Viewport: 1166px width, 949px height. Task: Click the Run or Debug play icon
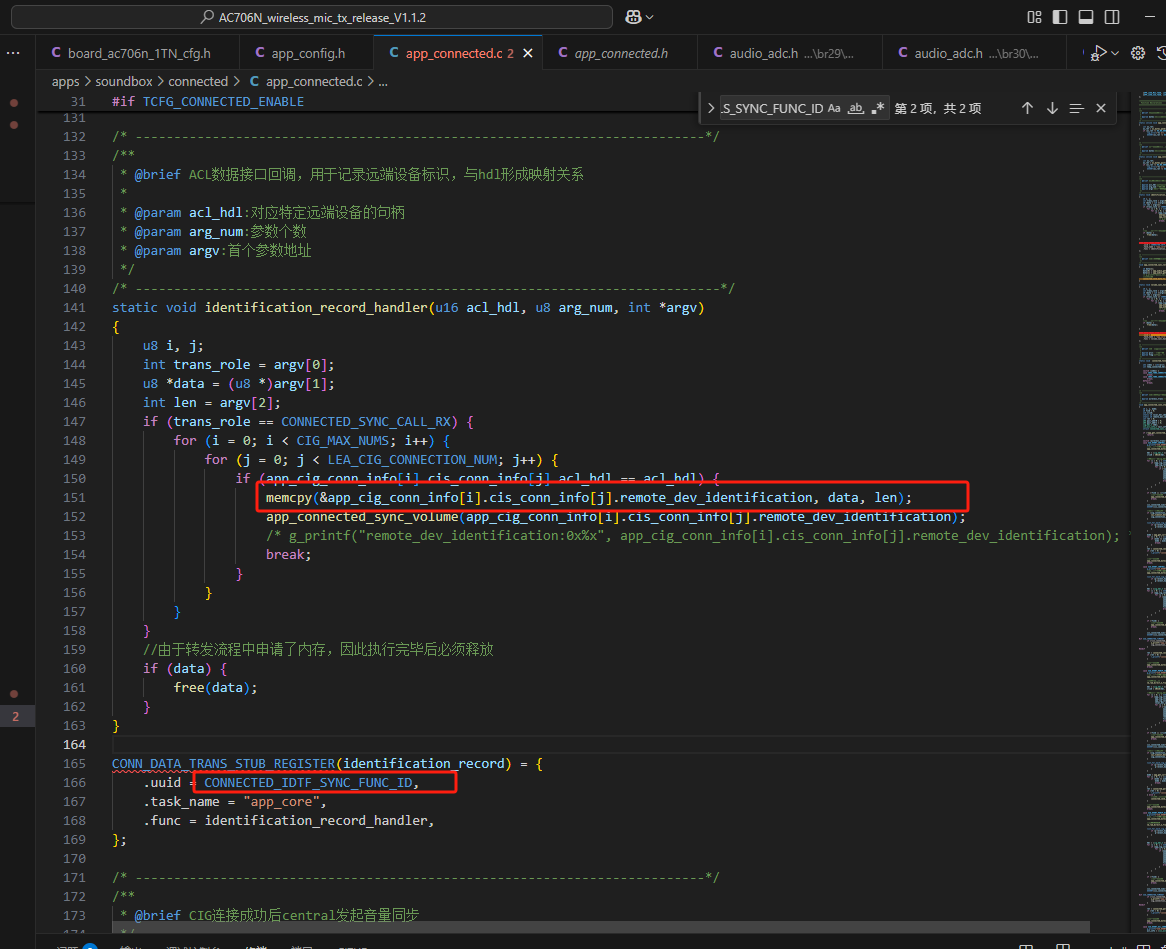[1098, 53]
